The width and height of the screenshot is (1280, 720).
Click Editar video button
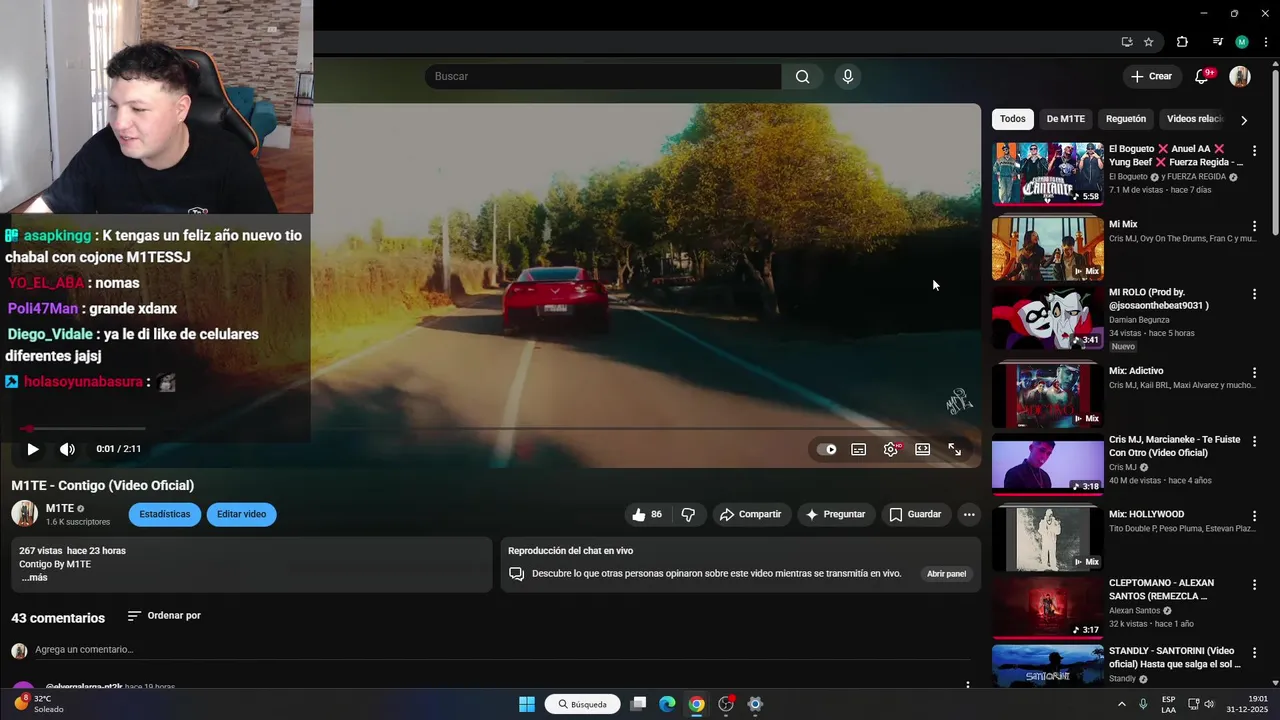coord(241,515)
